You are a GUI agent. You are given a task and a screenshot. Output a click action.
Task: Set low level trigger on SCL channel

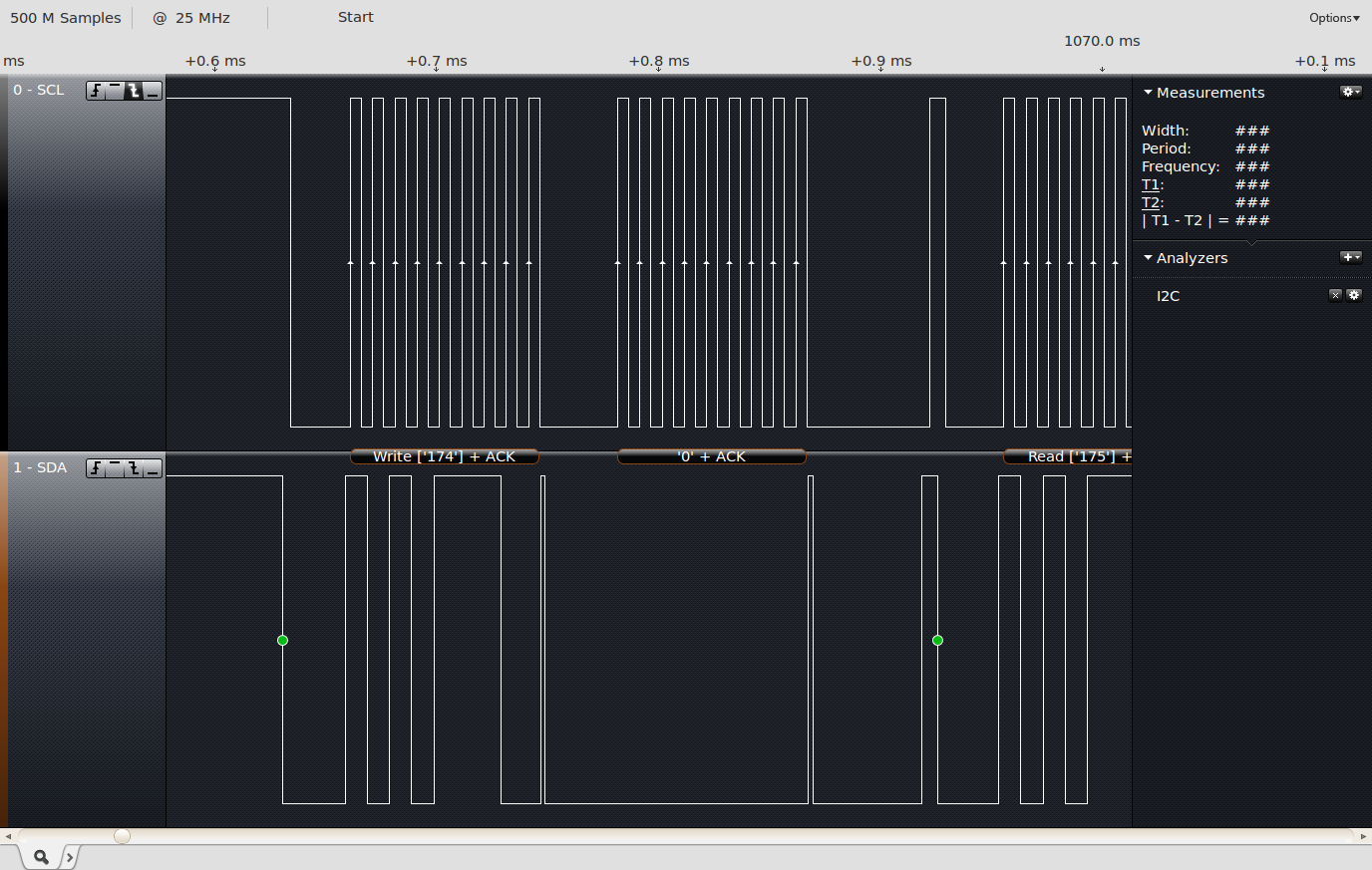(x=153, y=91)
